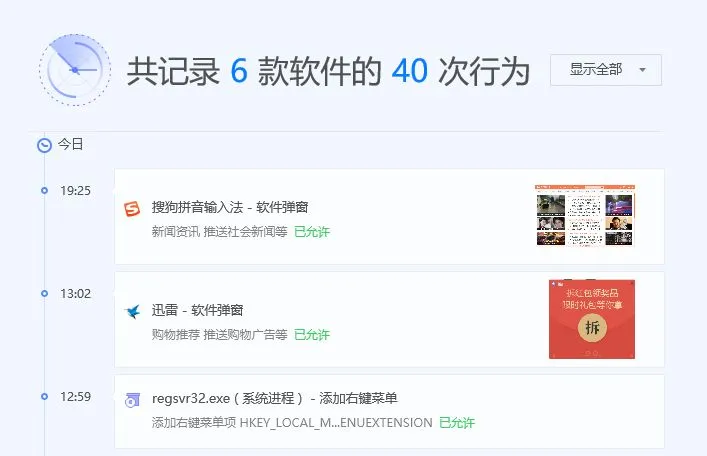
Task: Click the clock icon next to 今日
Action: [x=44, y=145]
